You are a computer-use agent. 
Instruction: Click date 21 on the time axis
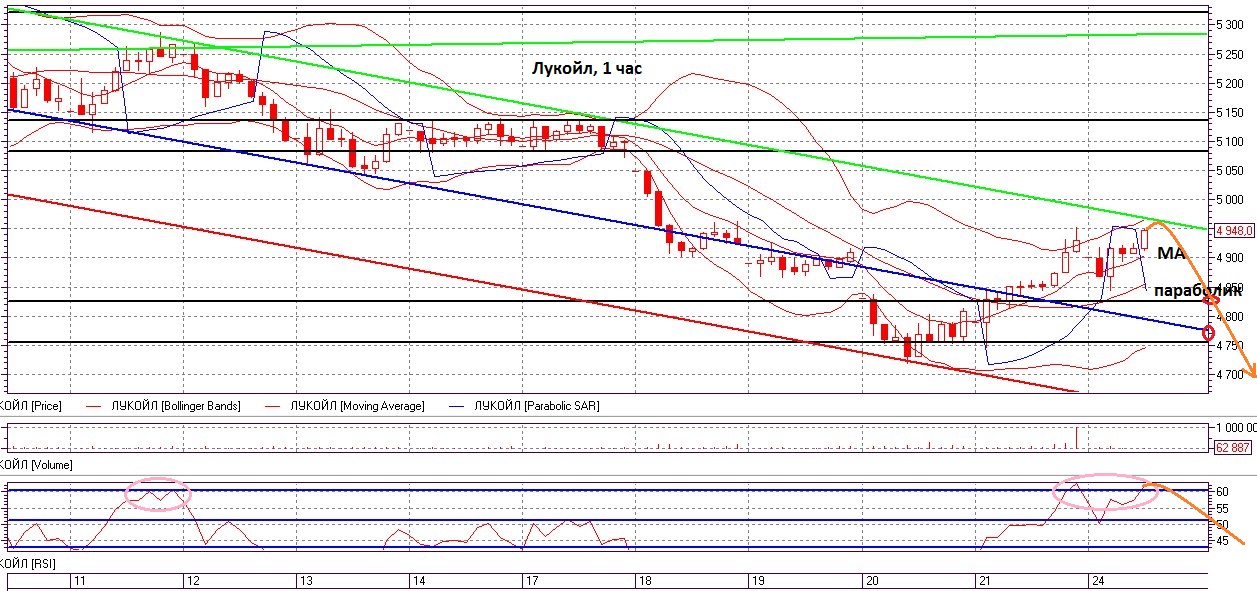coord(984,581)
